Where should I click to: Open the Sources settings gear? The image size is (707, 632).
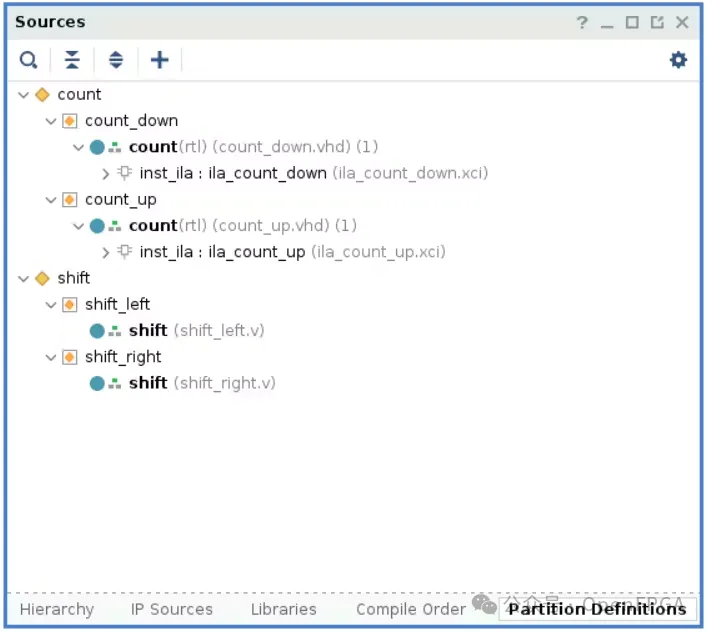coord(678,60)
